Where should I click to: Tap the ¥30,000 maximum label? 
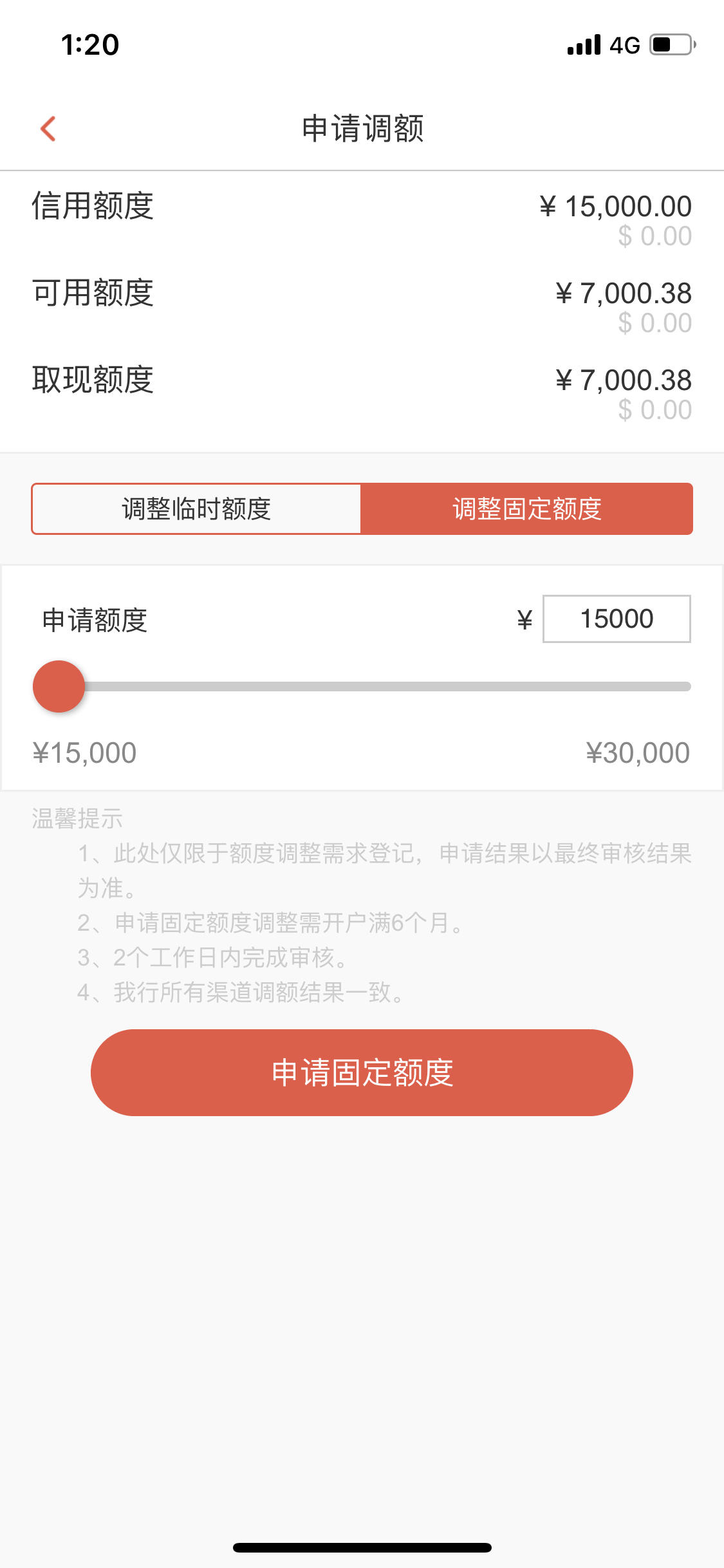point(638,752)
